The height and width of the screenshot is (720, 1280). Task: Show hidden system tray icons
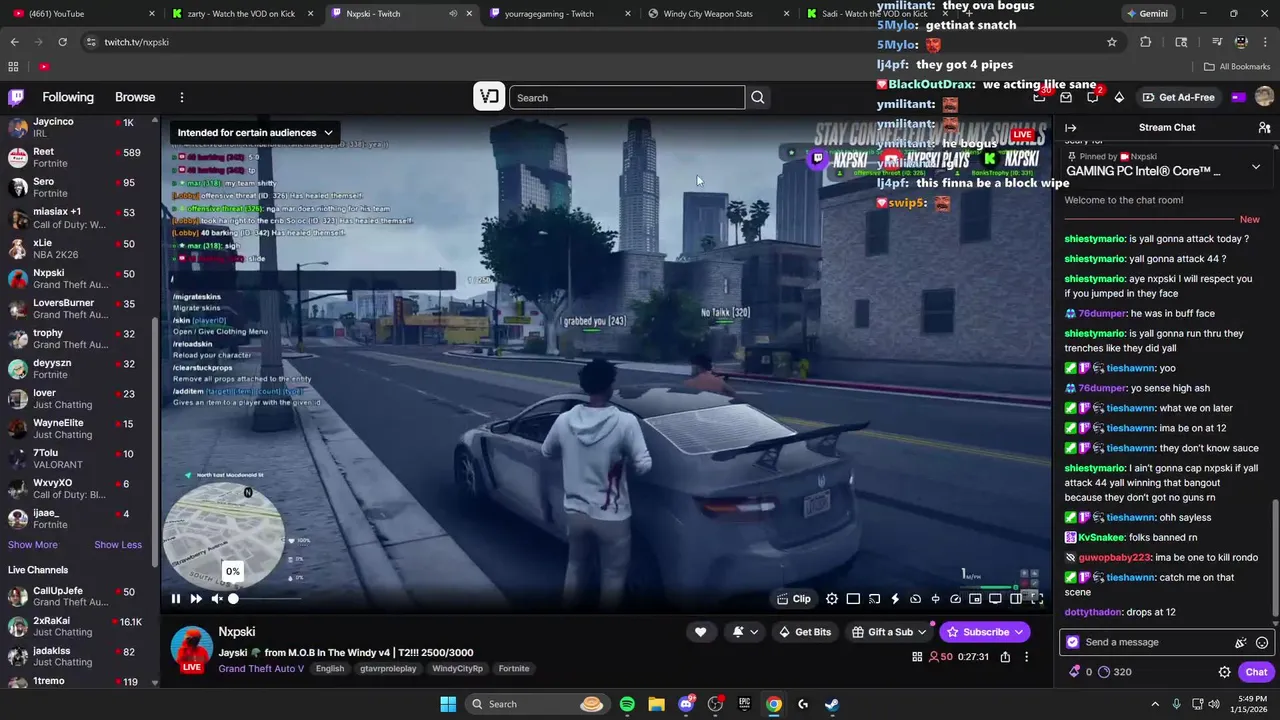point(1155,704)
